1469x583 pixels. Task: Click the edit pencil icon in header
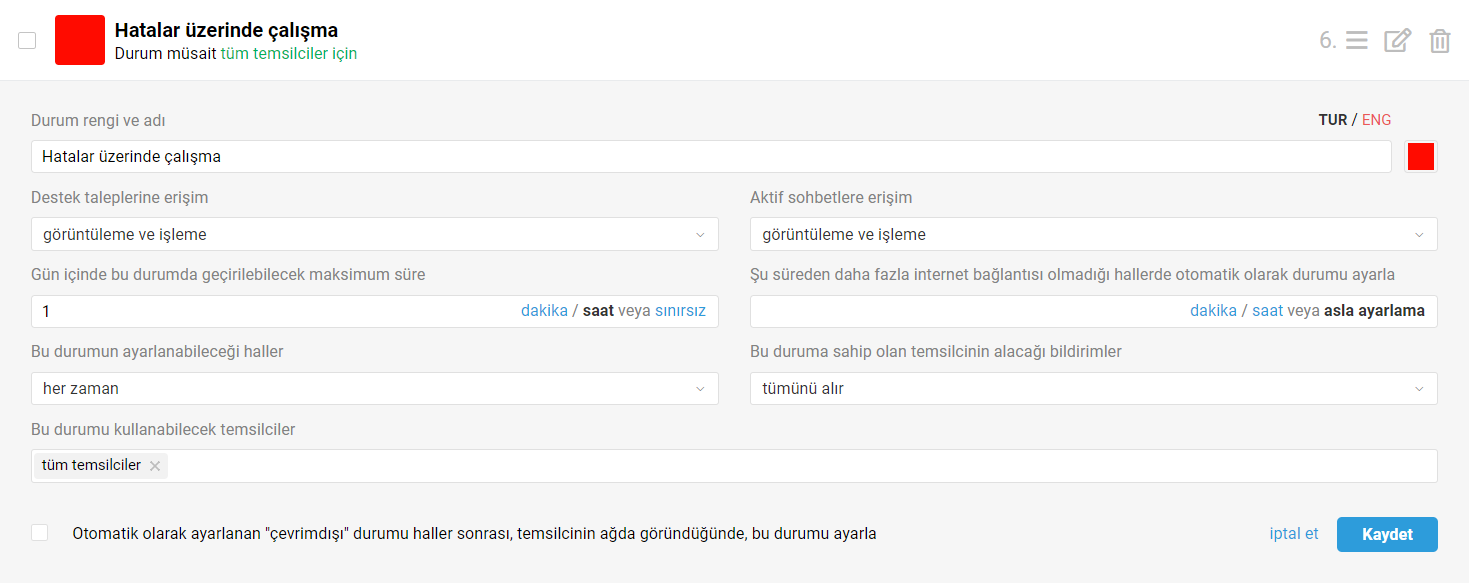tap(1397, 41)
